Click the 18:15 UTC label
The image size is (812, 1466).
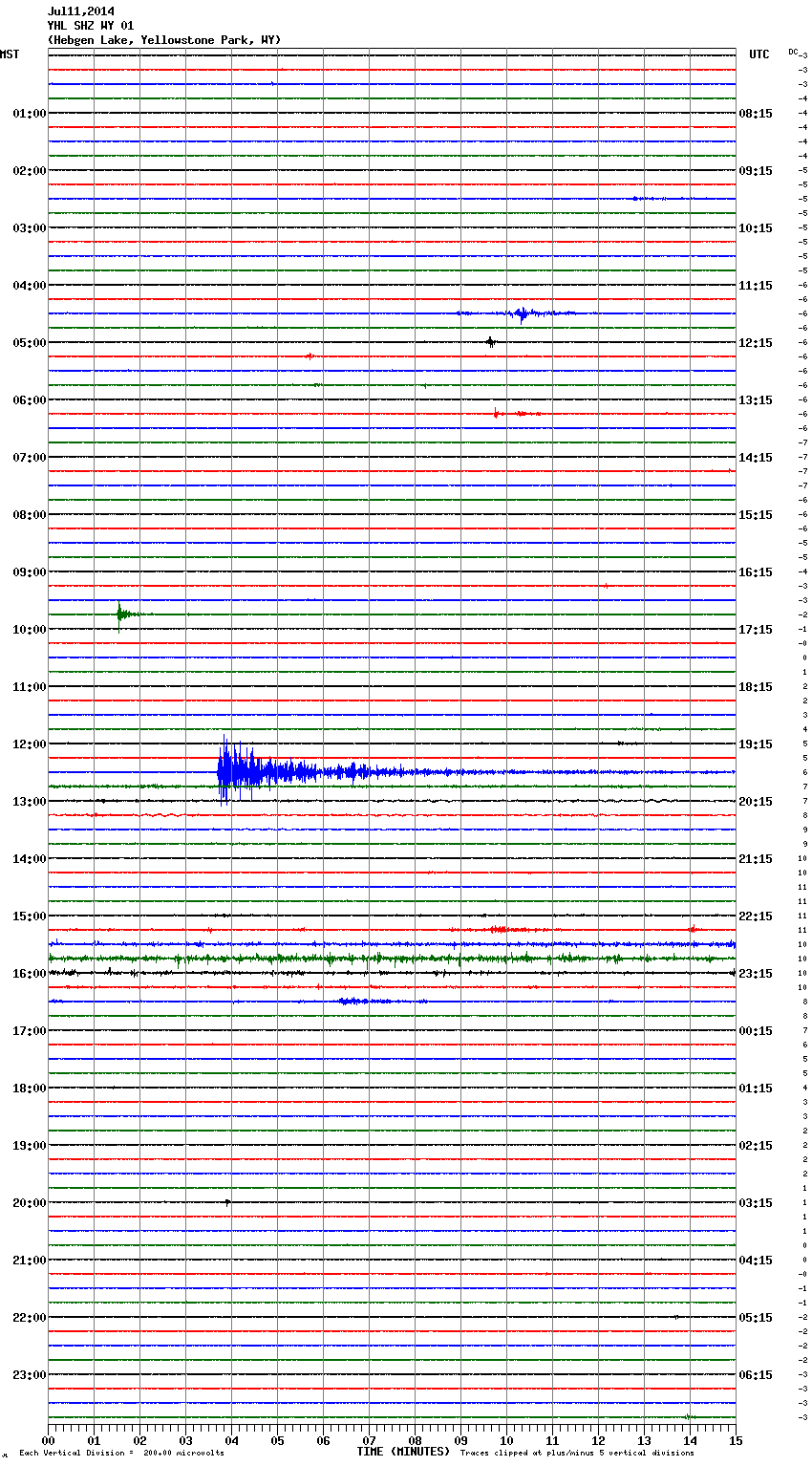click(756, 687)
